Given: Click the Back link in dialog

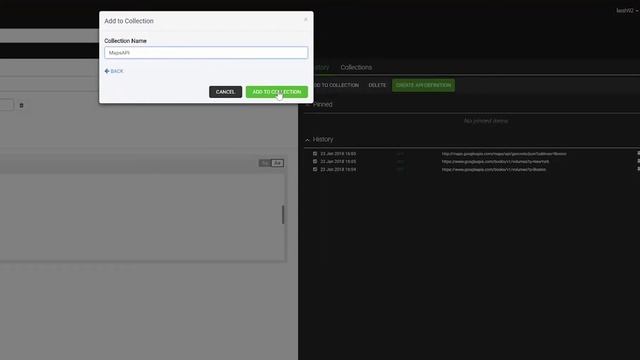Looking at the screenshot, I should pyautogui.click(x=114, y=71).
